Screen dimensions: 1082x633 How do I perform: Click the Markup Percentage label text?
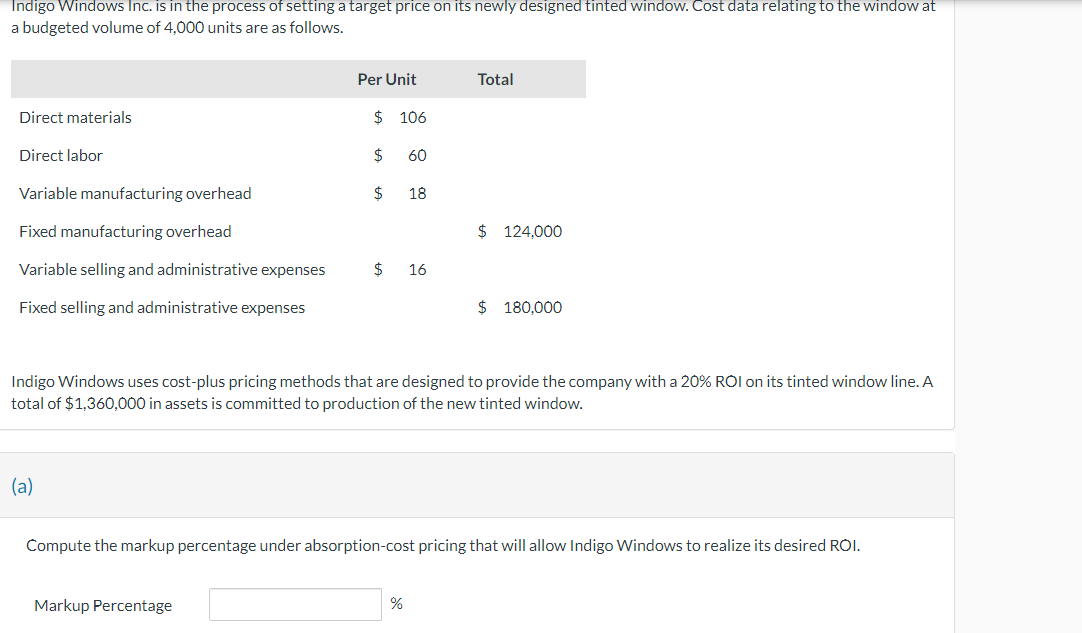[103, 605]
